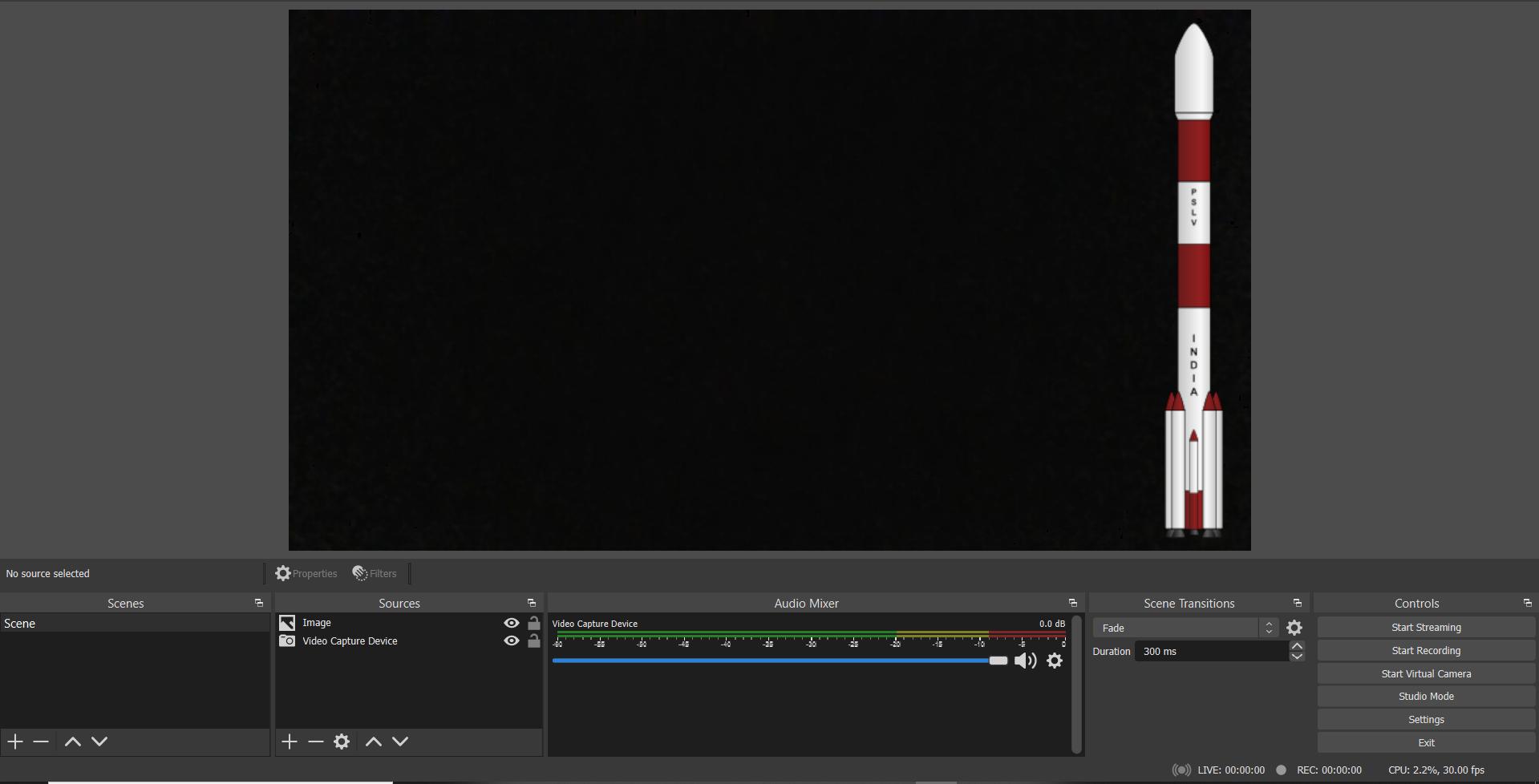Image resolution: width=1539 pixels, height=784 pixels.
Task: Remove the selected scene with minus icon
Action: click(x=41, y=742)
